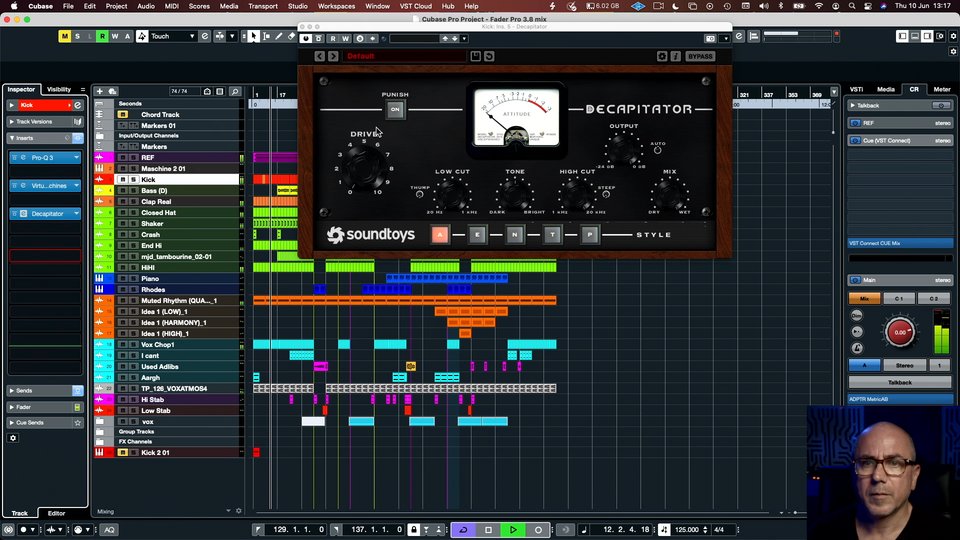Toggle global Write W automation button
The width and height of the screenshot is (960, 540).
point(114,37)
